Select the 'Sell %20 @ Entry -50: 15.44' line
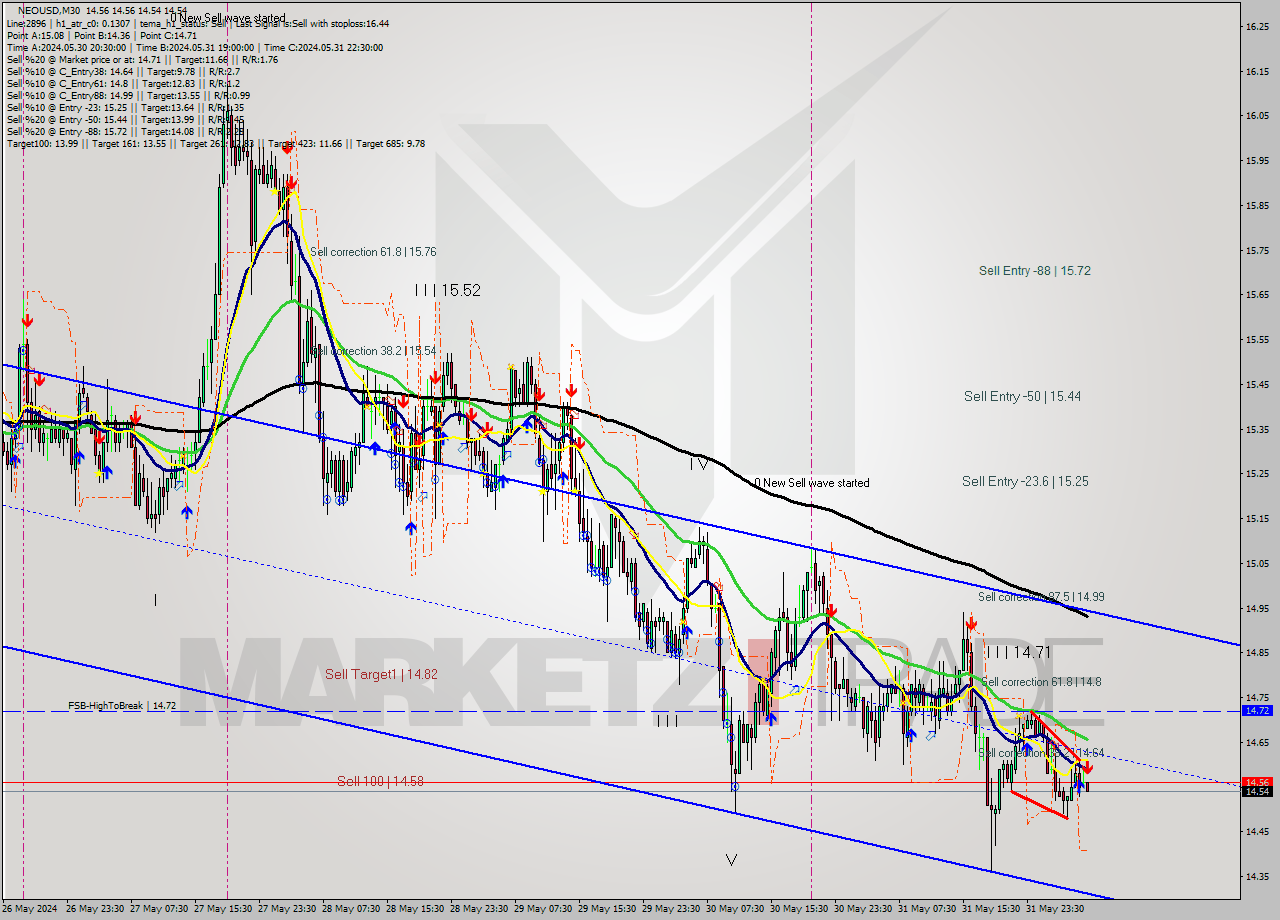The image size is (1280, 920). tap(125, 119)
